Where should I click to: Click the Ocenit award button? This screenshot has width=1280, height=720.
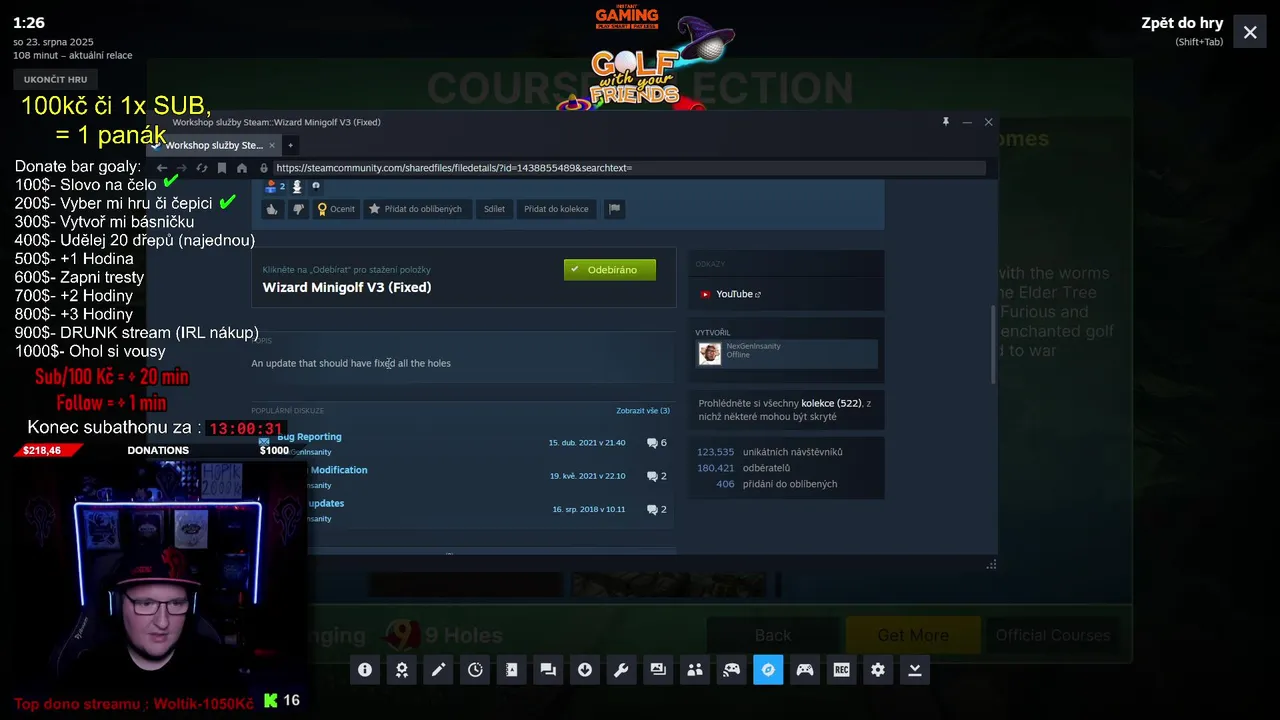[336, 209]
